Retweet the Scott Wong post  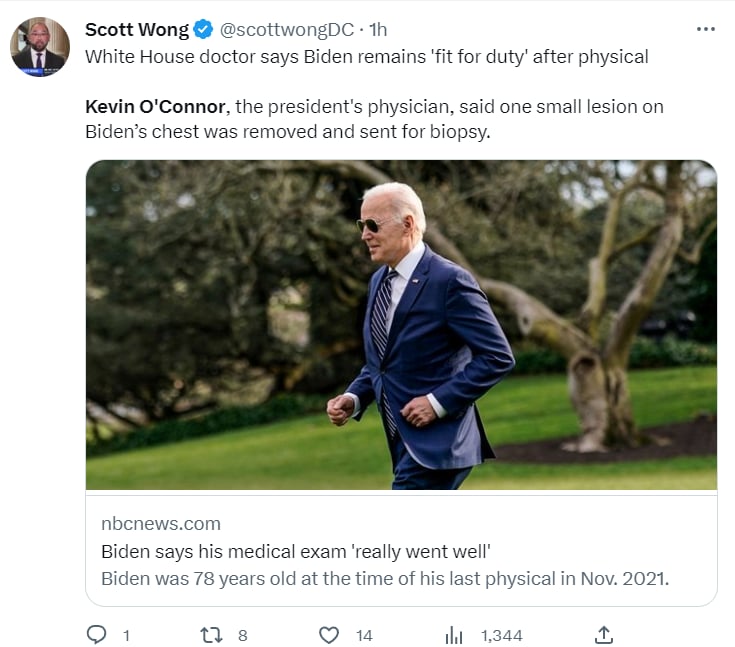coord(211,635)
